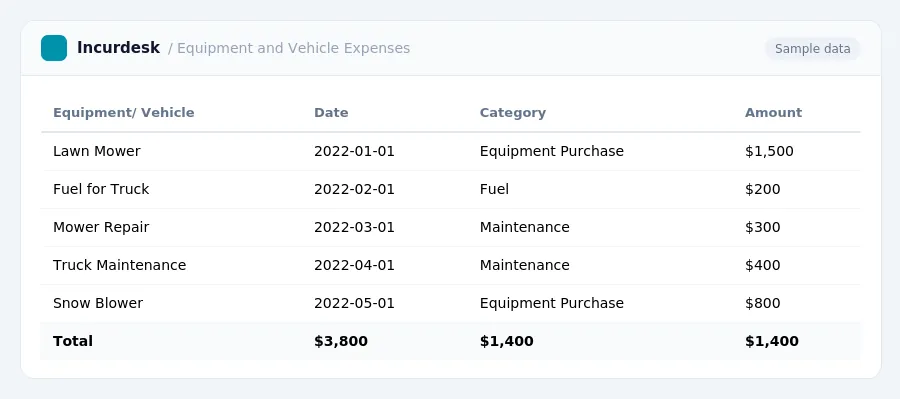
Task: Click the teal Incurdesk logo icon
Action: coord(54,48)
